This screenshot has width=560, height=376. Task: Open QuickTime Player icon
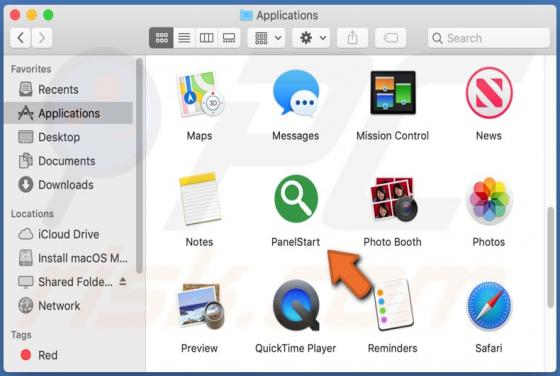pyautogui.click(x=296, y=306)
